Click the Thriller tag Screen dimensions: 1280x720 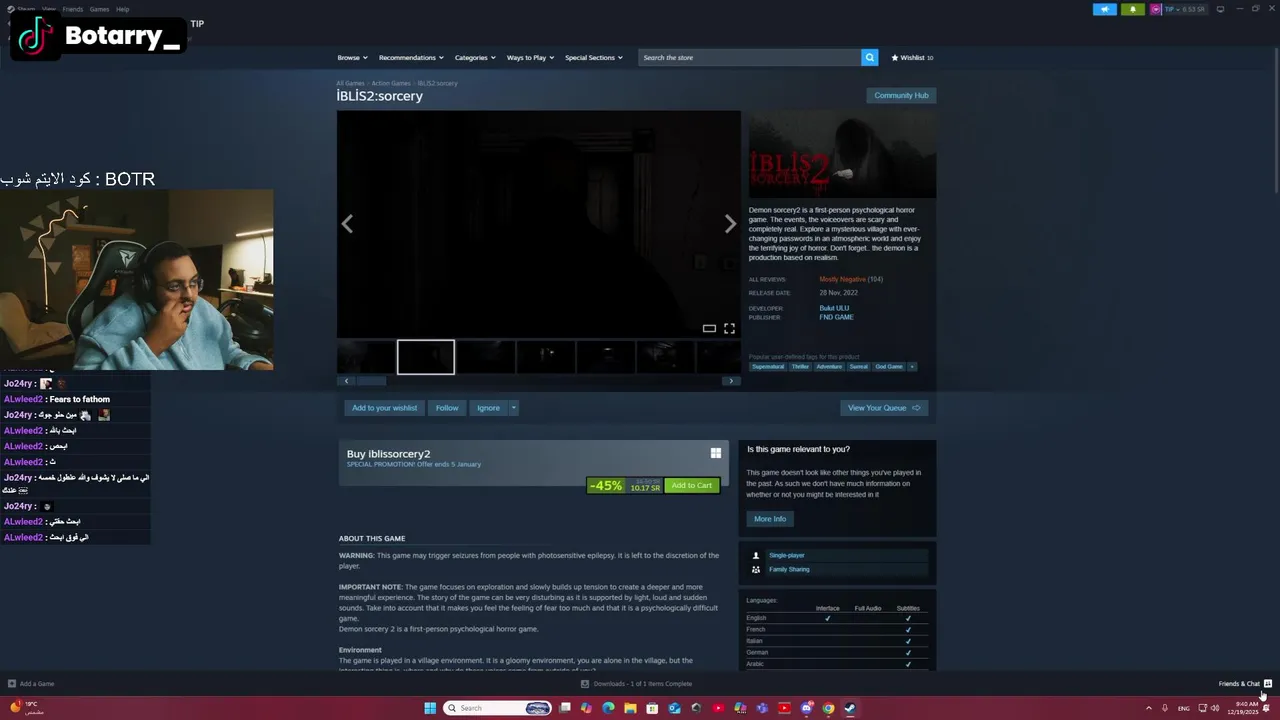(800, 367)
